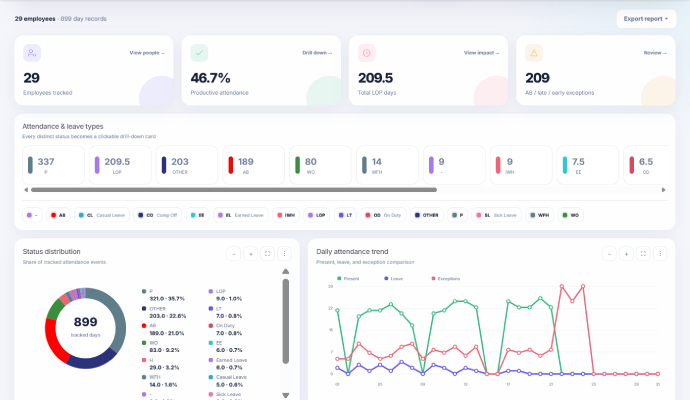The height and width of the screenshot is (400, 690).
Task: Click the '29 employees' header text
Action: coord(35,19)
